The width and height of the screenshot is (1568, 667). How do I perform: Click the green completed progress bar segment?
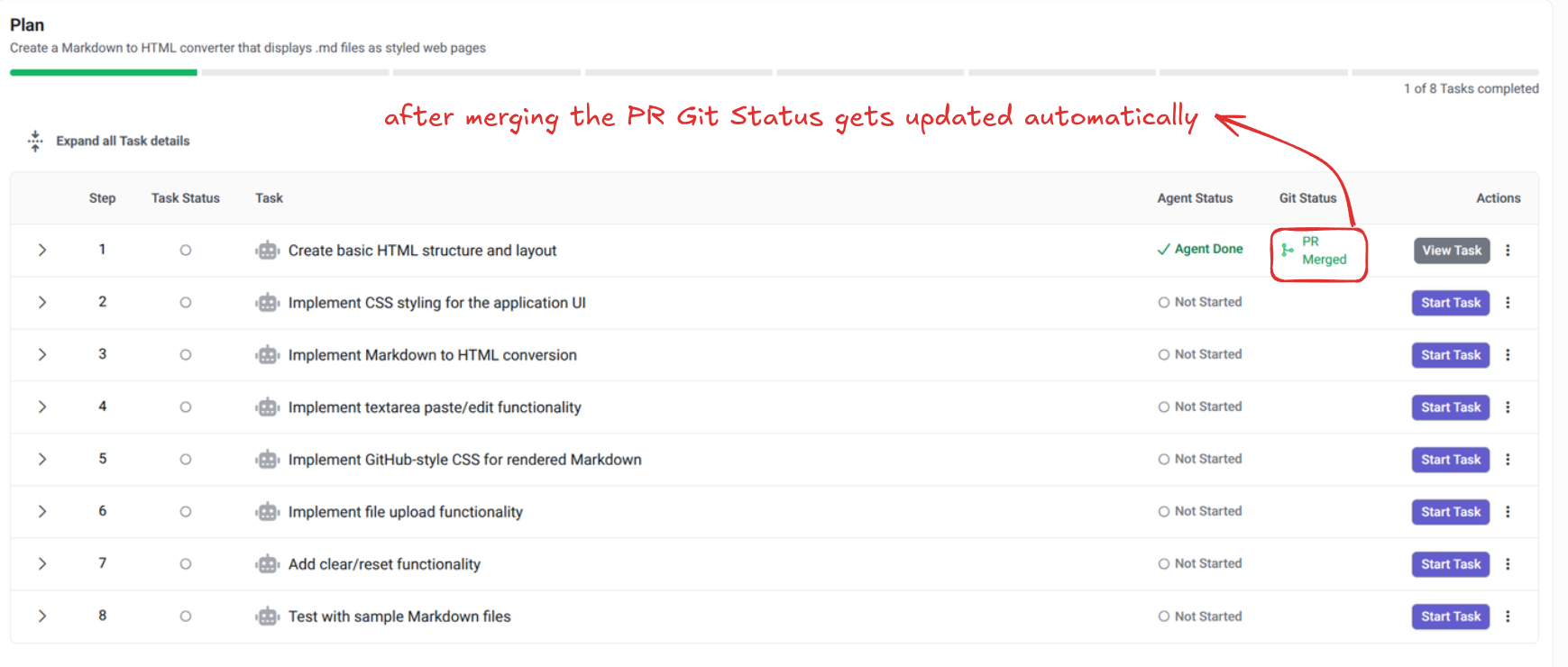(104, 72)
